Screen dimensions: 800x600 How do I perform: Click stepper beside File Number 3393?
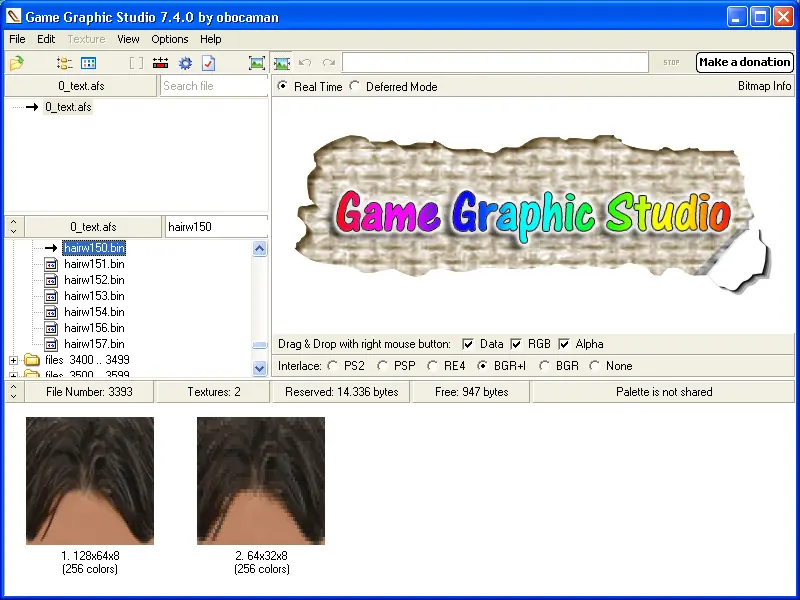click(x=14, y=392)
